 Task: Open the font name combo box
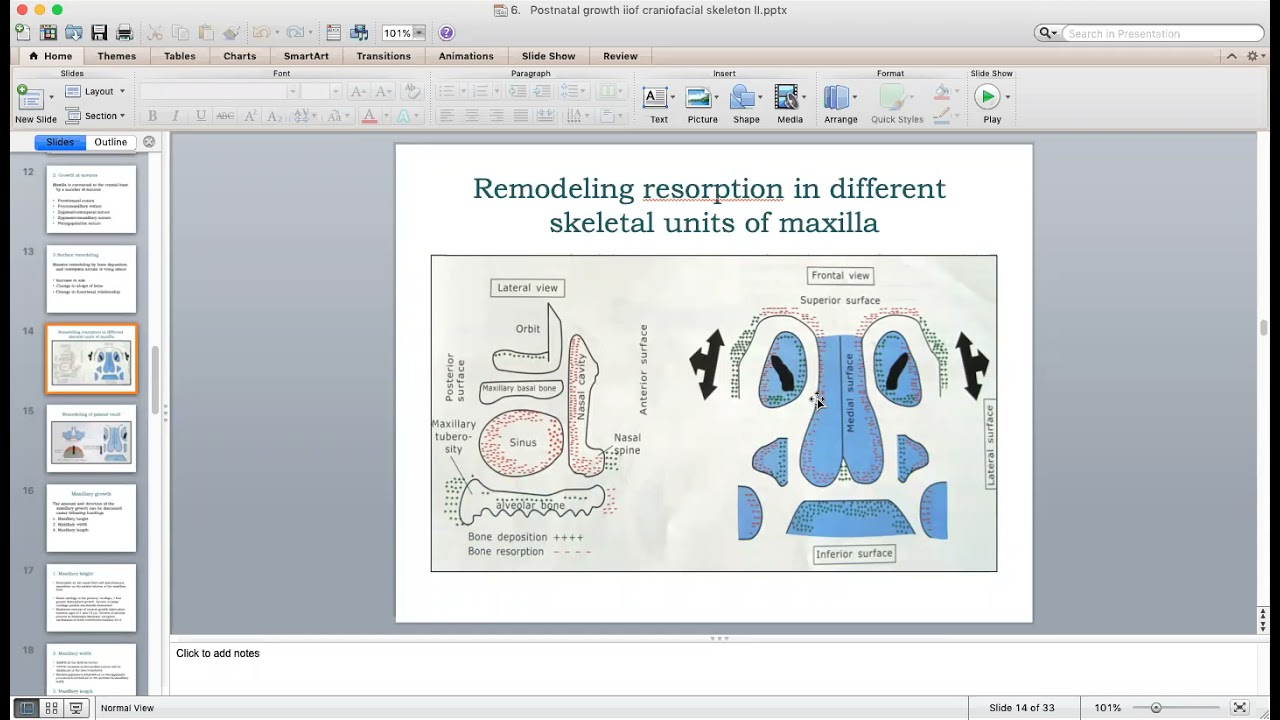220,91
